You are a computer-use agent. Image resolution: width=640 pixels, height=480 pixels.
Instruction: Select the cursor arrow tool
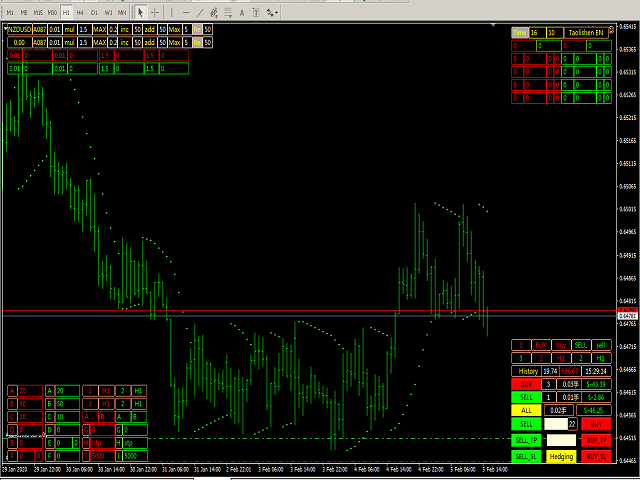[x=140, y=12]
